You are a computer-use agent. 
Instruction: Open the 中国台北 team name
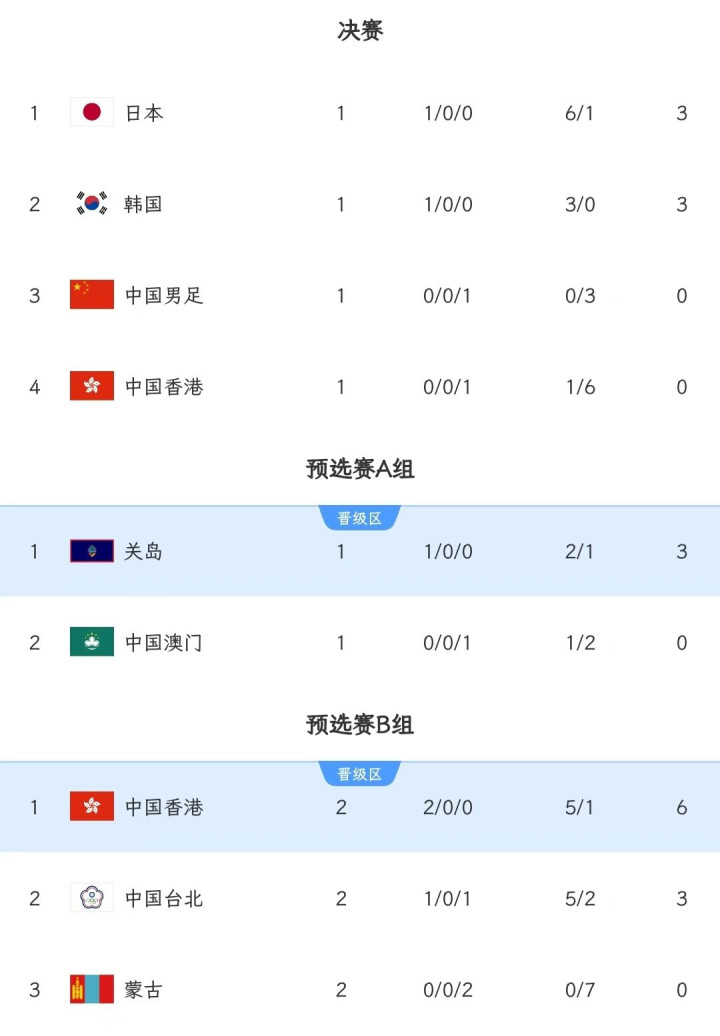click(x=164, y=898)
